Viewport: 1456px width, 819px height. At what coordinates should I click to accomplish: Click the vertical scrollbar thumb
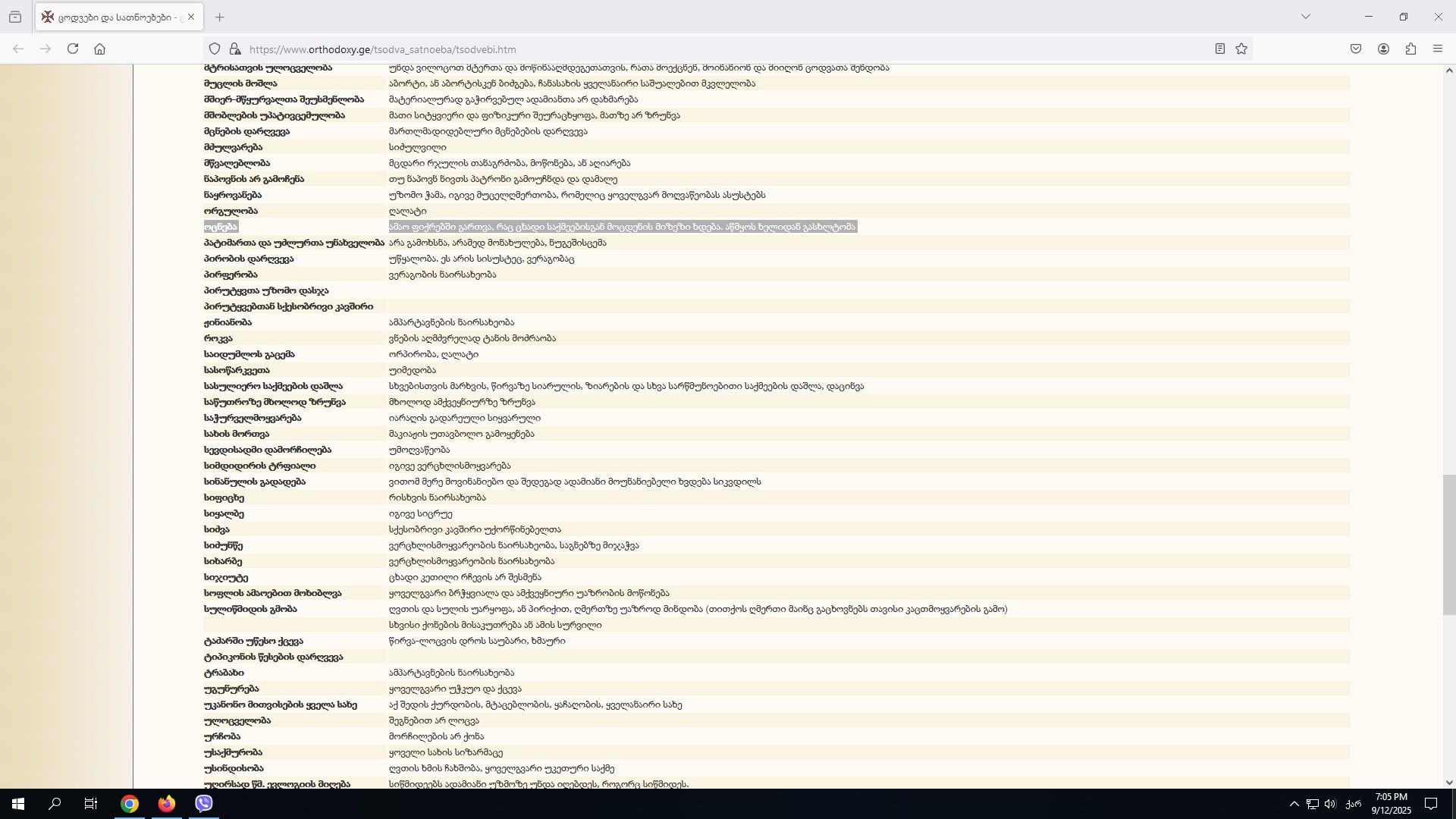[1449, 544]
